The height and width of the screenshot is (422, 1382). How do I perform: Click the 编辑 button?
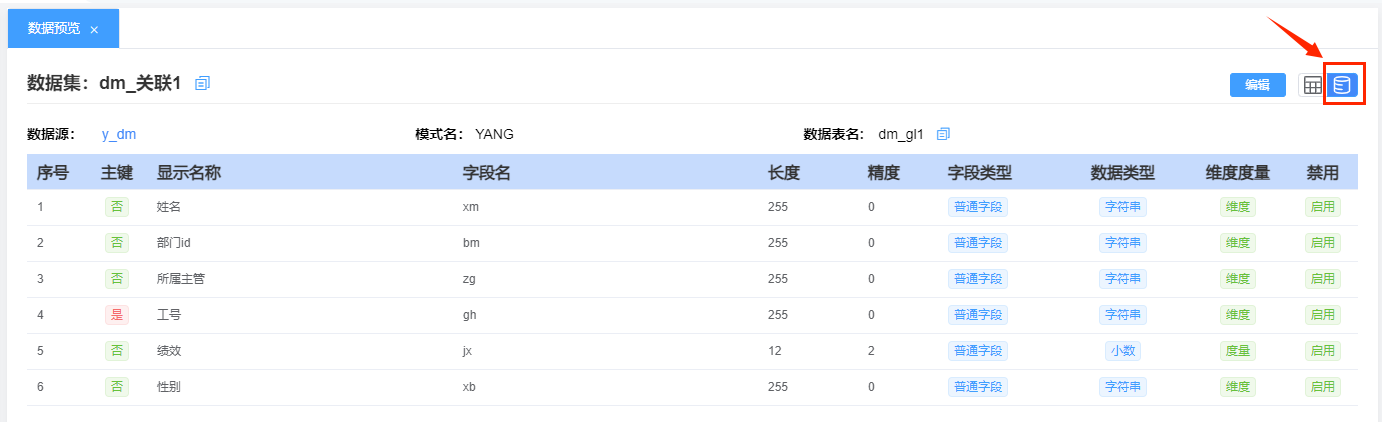(1257, 85)
